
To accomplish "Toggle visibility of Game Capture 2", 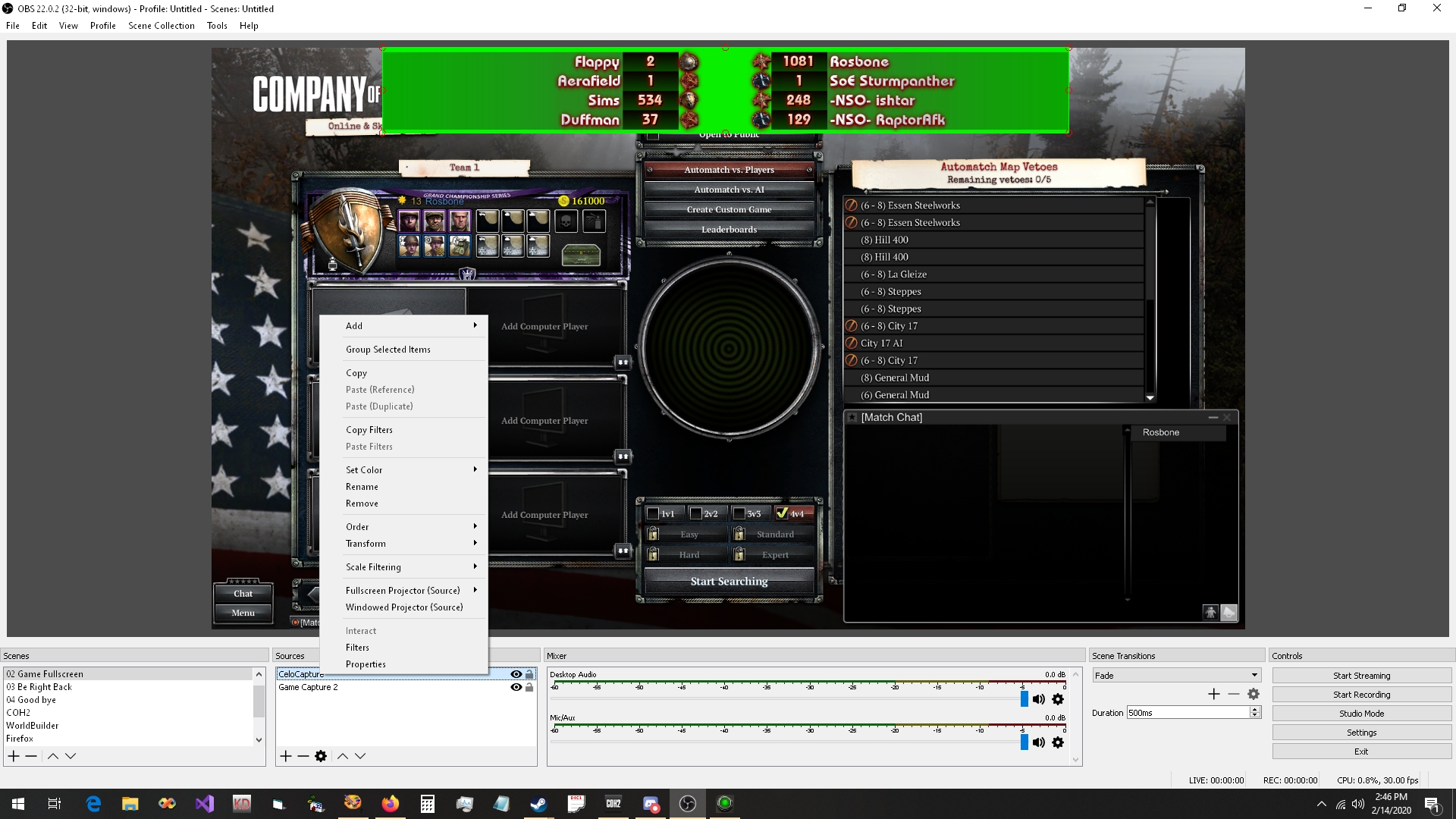I will click(516, 687).
